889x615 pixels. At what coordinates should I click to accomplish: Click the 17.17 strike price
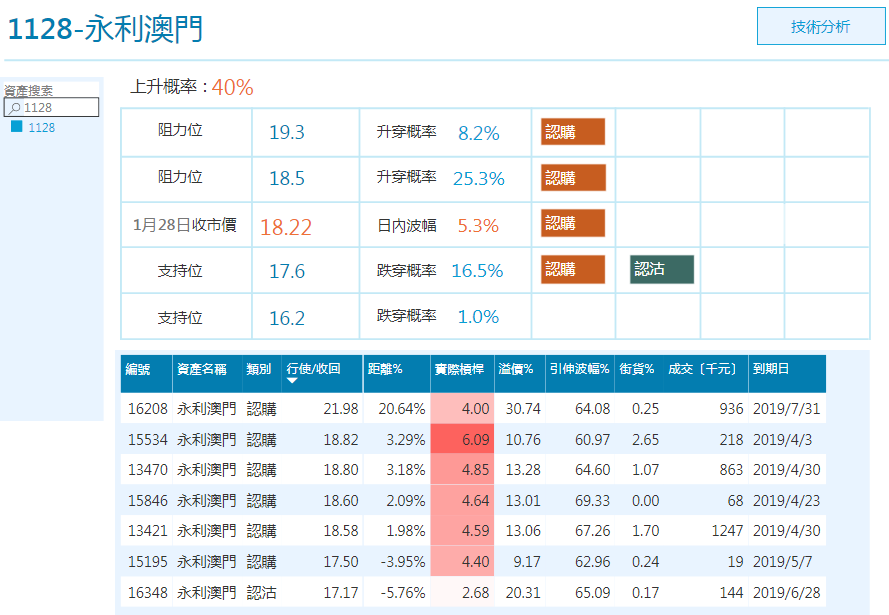[341, 593]
